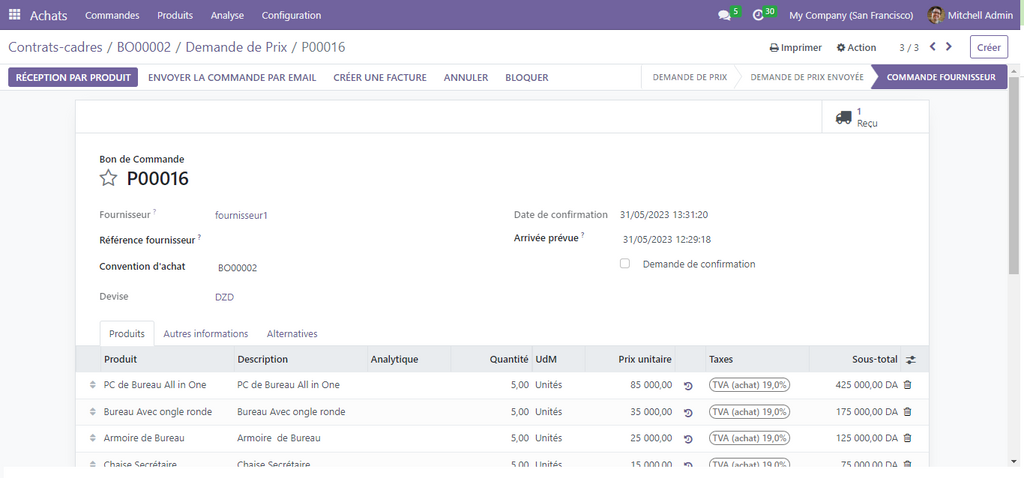Switch to the Autres informations tab
Viewport: 1024px width, 478px height.
205,334
